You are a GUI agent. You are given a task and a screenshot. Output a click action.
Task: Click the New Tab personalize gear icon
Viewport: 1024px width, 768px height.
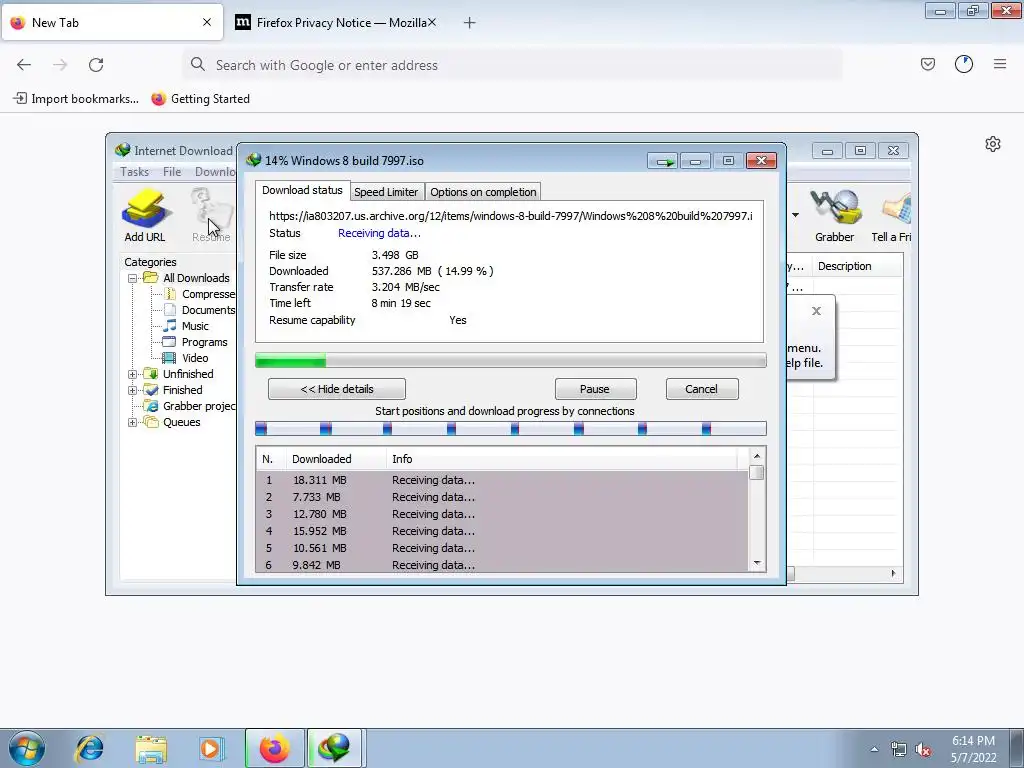pos(993,144)
